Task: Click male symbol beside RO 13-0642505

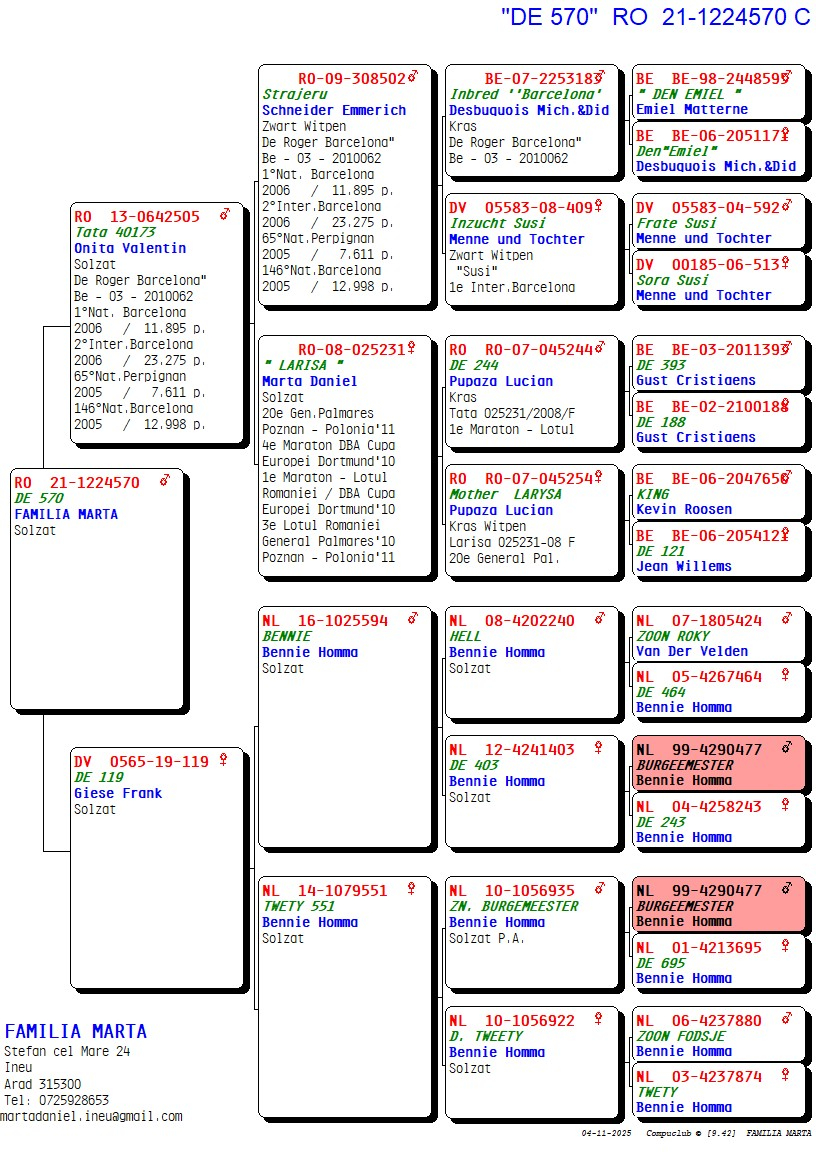Action: point(225,215)
